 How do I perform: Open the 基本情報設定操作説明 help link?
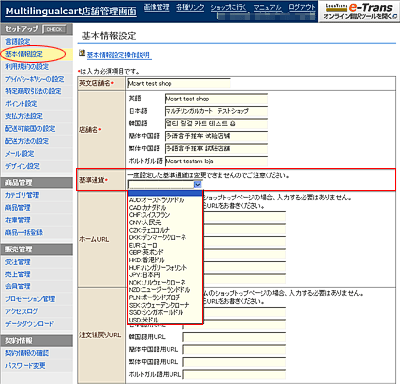coord(119,55)
